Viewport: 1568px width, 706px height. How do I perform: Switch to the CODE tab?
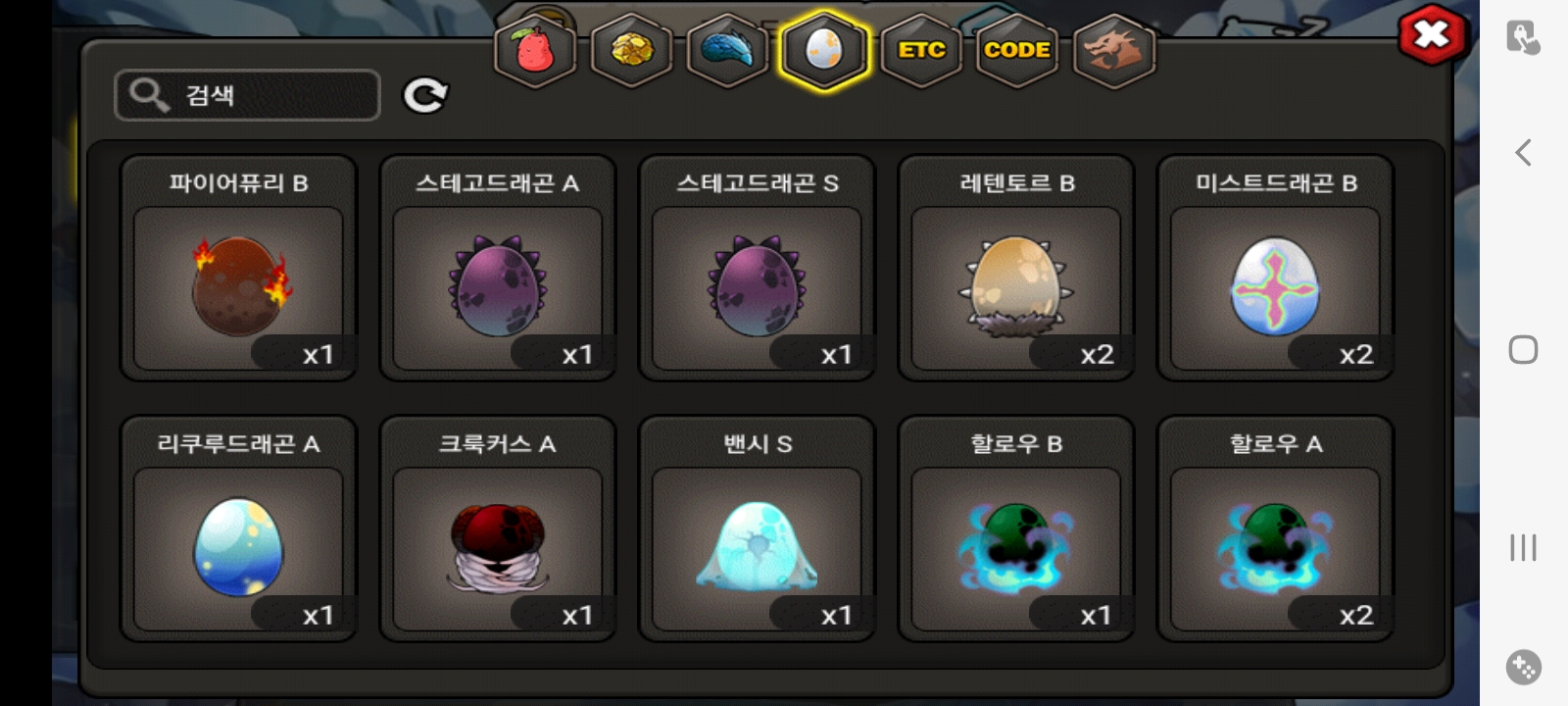click(x=1017, y=50)
